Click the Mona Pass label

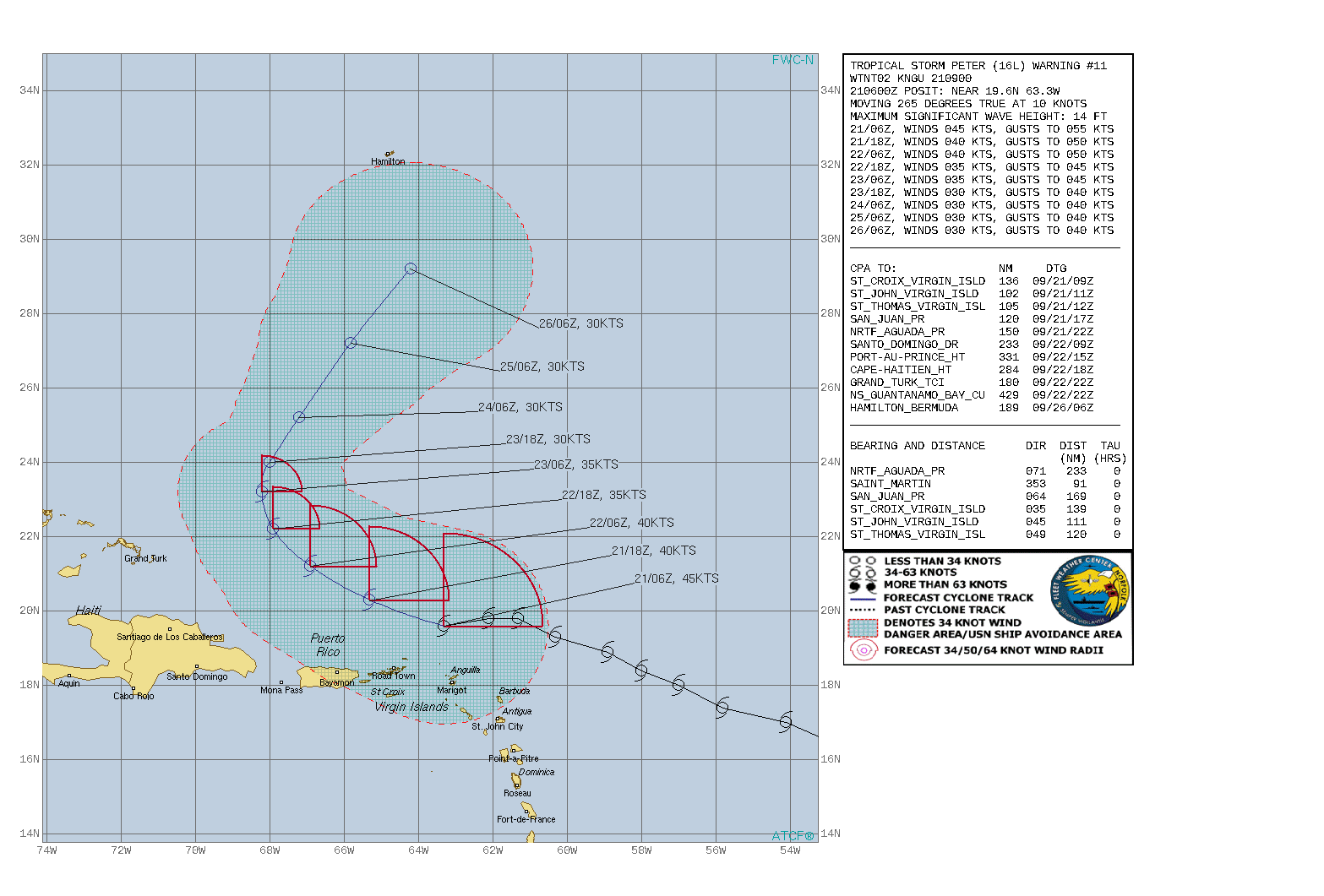(281, 690)
